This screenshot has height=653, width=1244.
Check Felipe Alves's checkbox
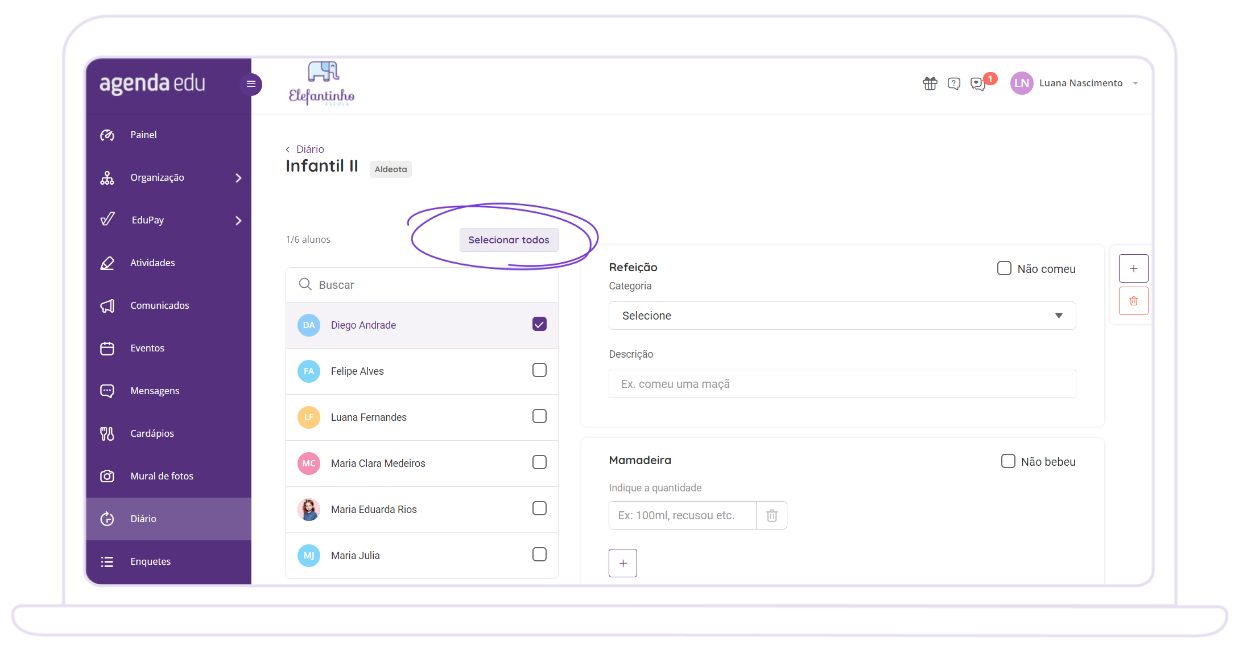[x=539, y=370]
